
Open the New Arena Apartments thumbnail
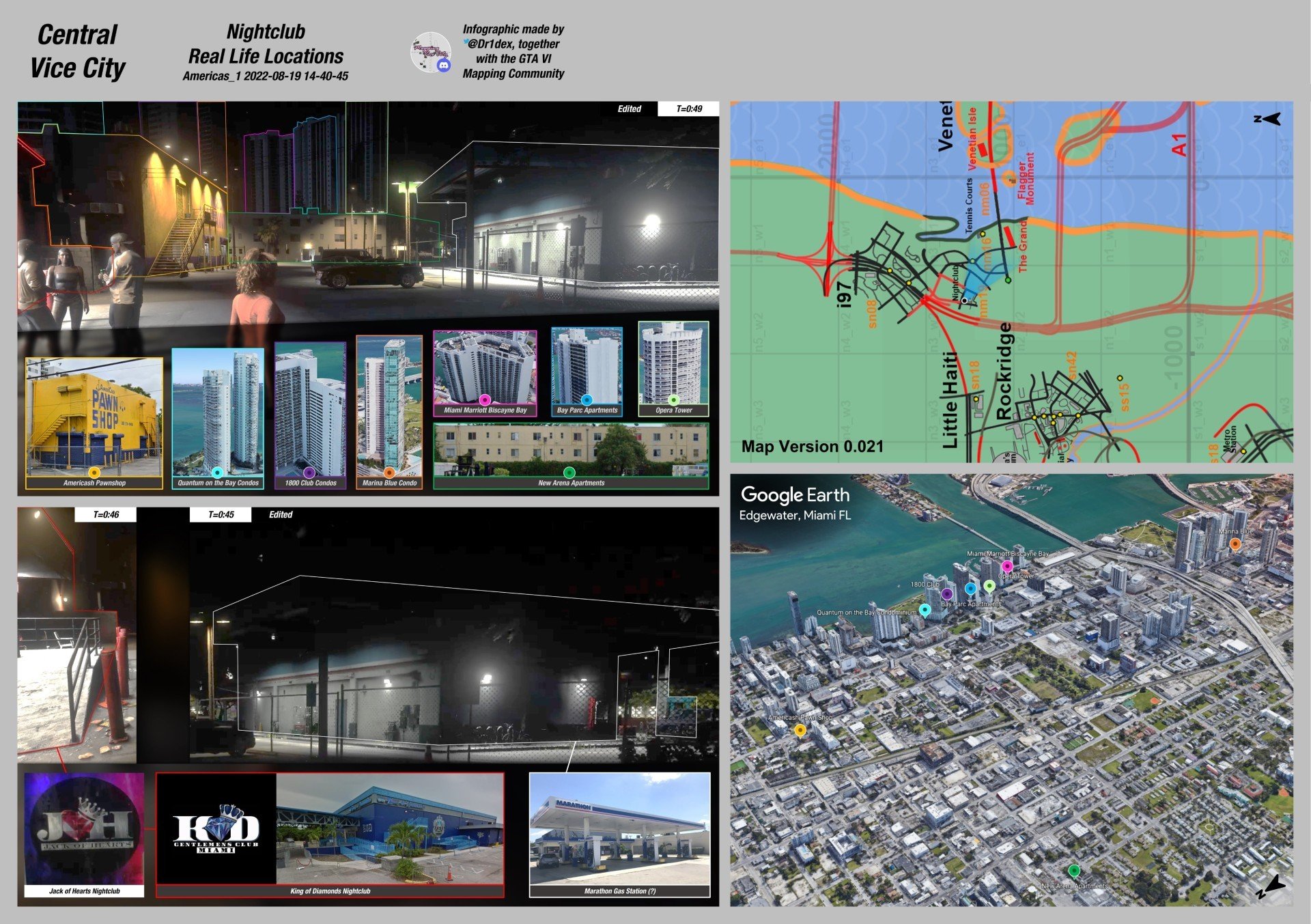click(571, 456)
